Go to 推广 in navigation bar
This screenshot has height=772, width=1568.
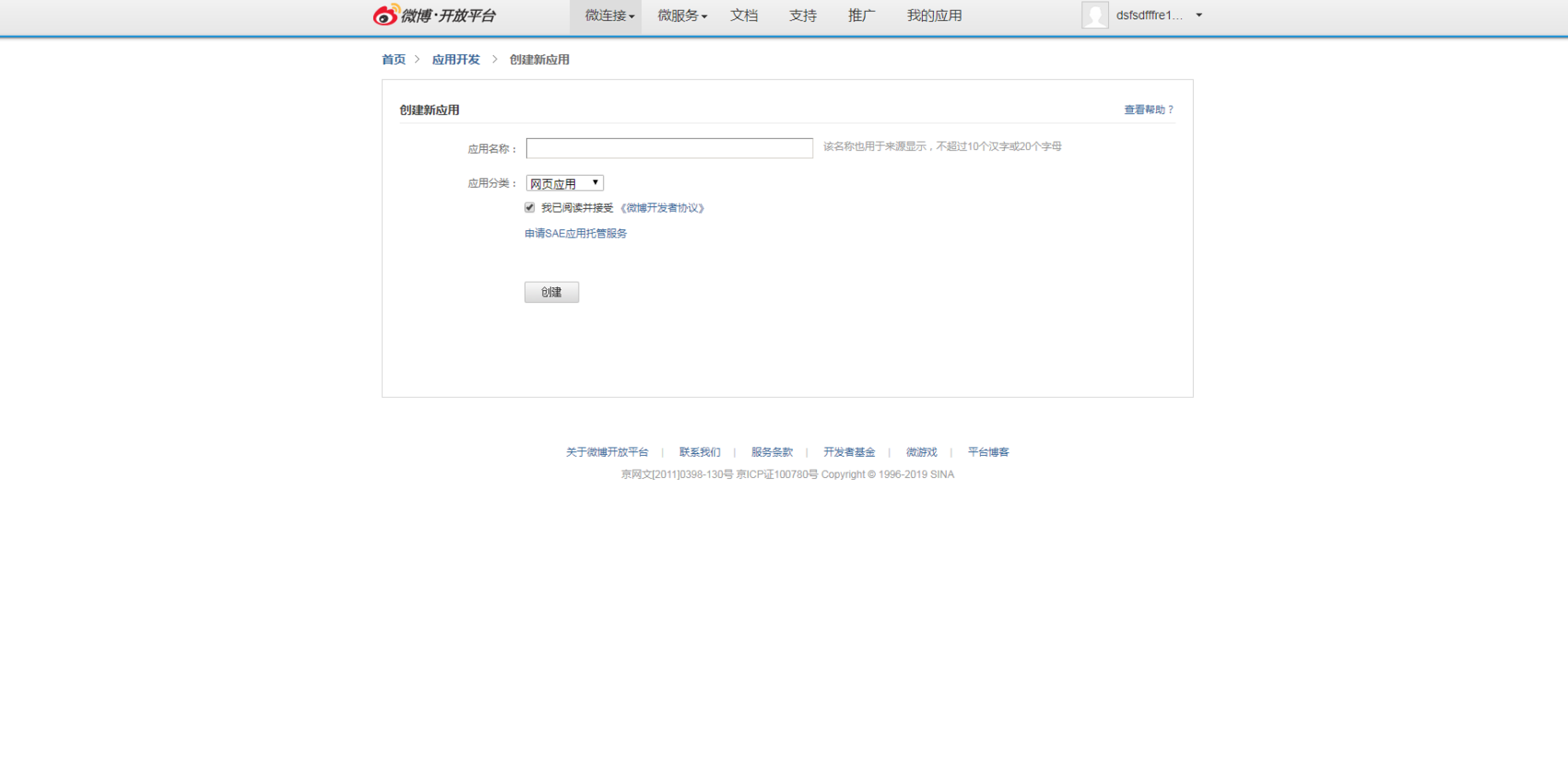[861, 16]
